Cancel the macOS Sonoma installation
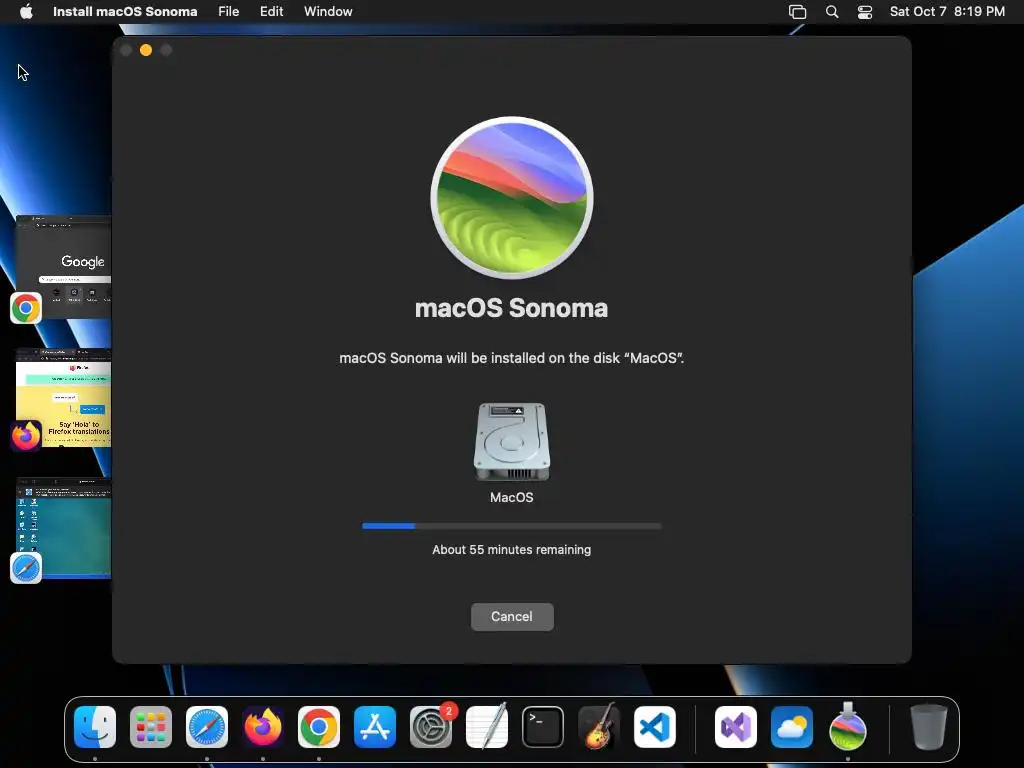Screen dimensions: 1024x768 tap(512, 616)
